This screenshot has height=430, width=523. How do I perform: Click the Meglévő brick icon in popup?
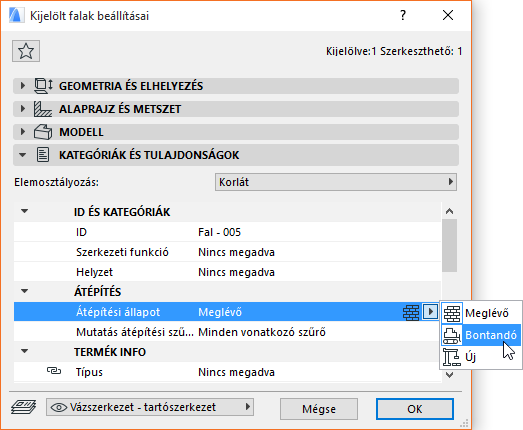[x=452, y=313]
